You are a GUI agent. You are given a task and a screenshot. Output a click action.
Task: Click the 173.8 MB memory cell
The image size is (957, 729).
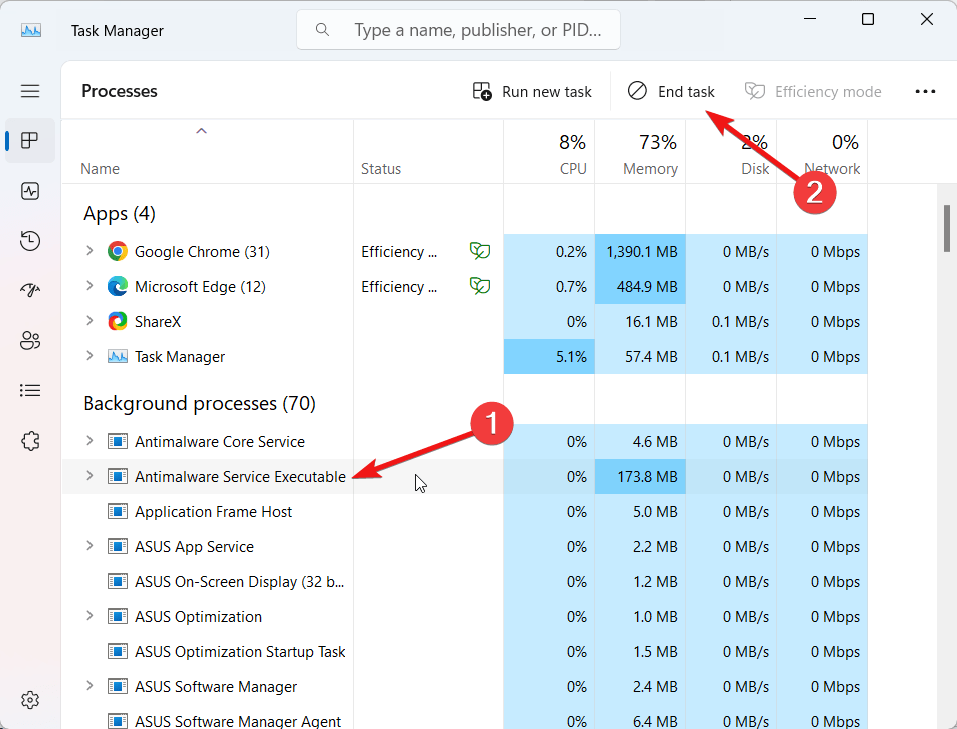click(x=640, y=476)
